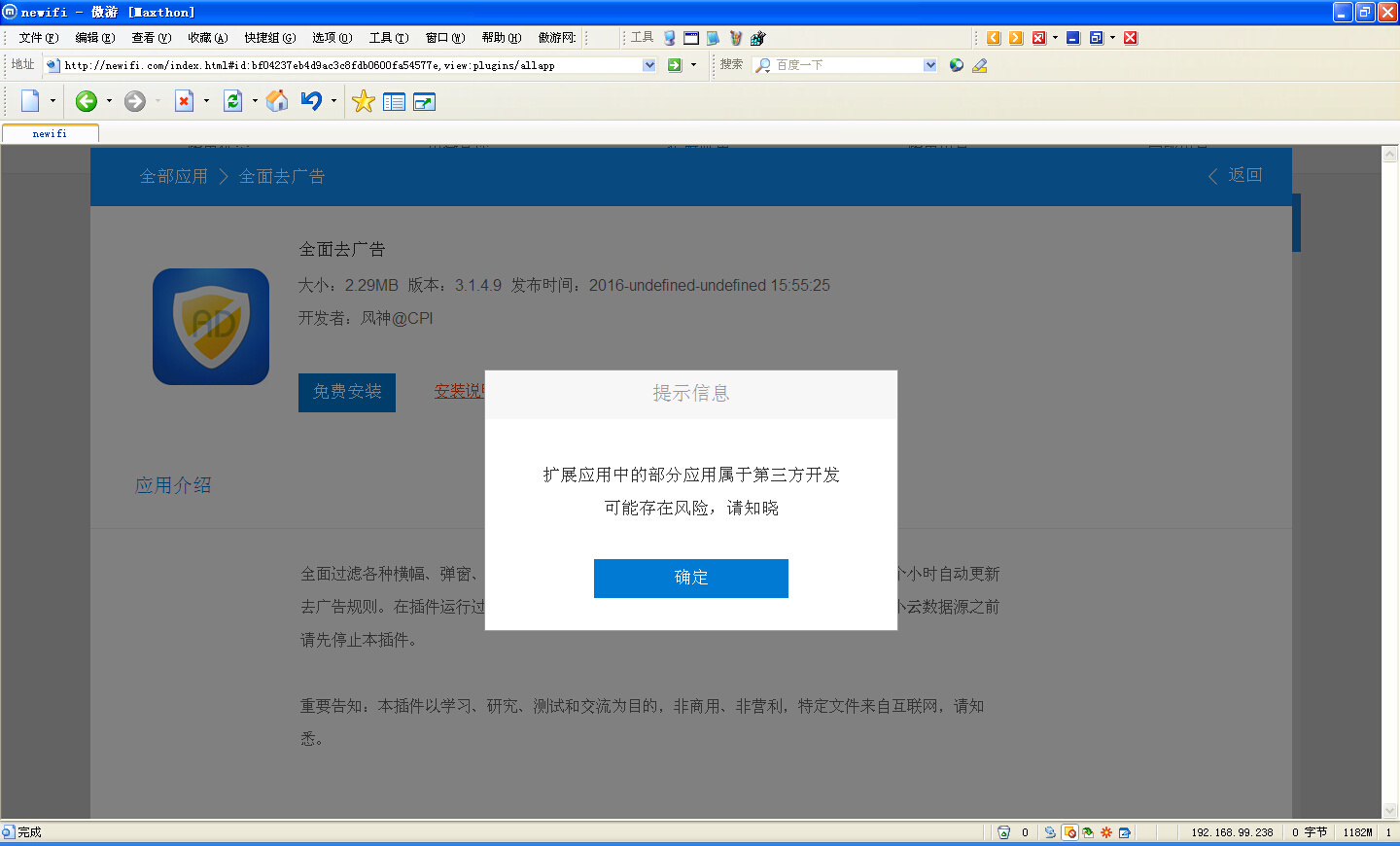Click the sunflower plugin icon in the status bar
This screenshot has height=846, width=1400.
point(1105,832)
